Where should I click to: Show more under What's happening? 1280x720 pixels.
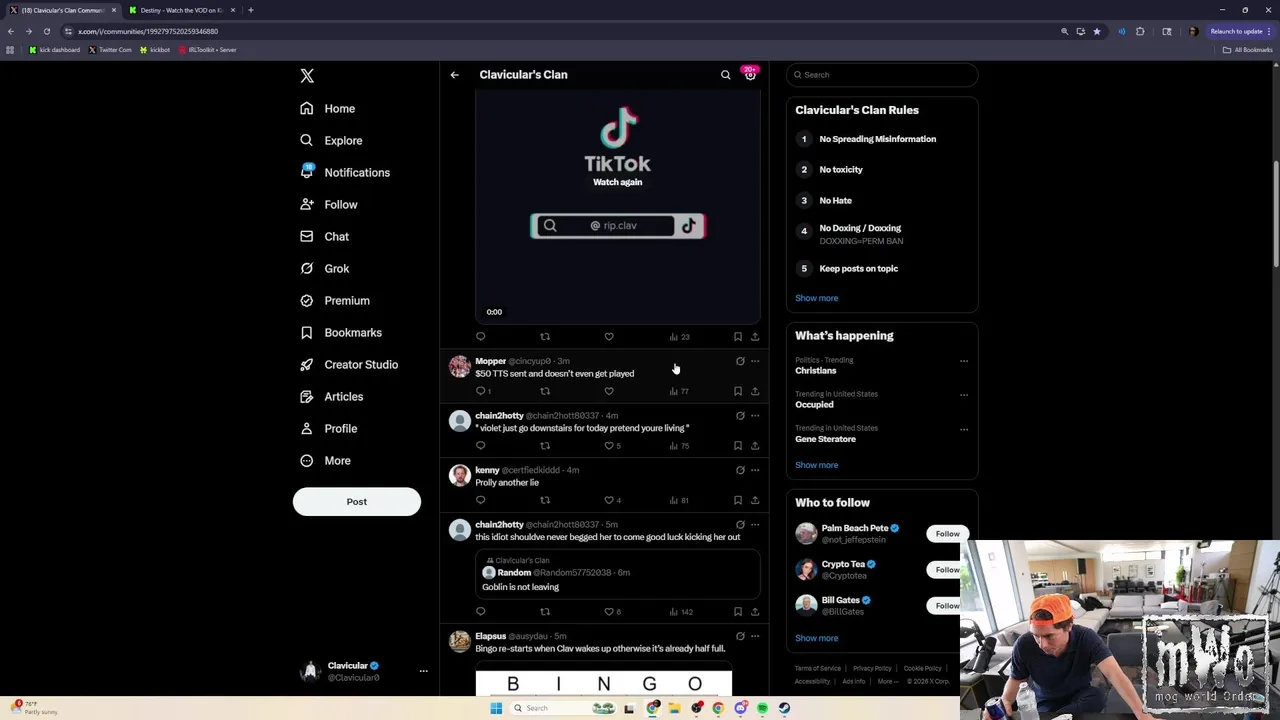tap(817, 465)
